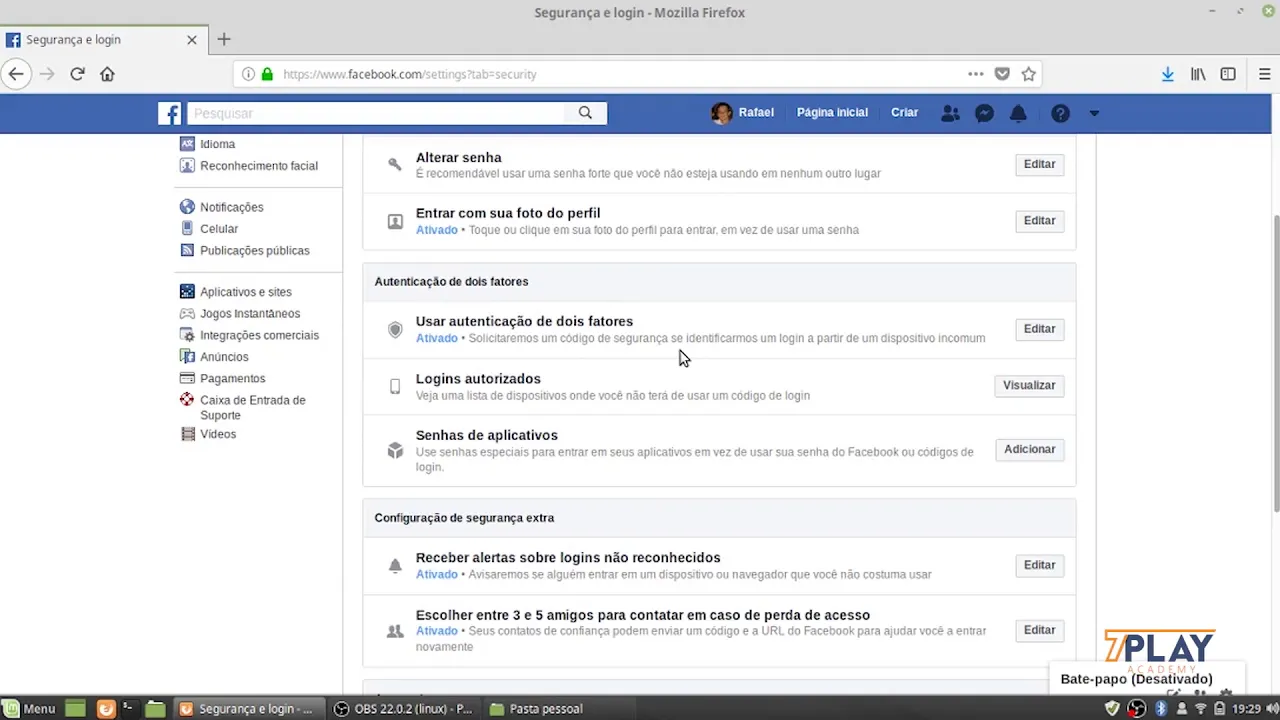Click Editar for Alterar senha
Screen dimensions: 1280x720
coord(1039,164)
